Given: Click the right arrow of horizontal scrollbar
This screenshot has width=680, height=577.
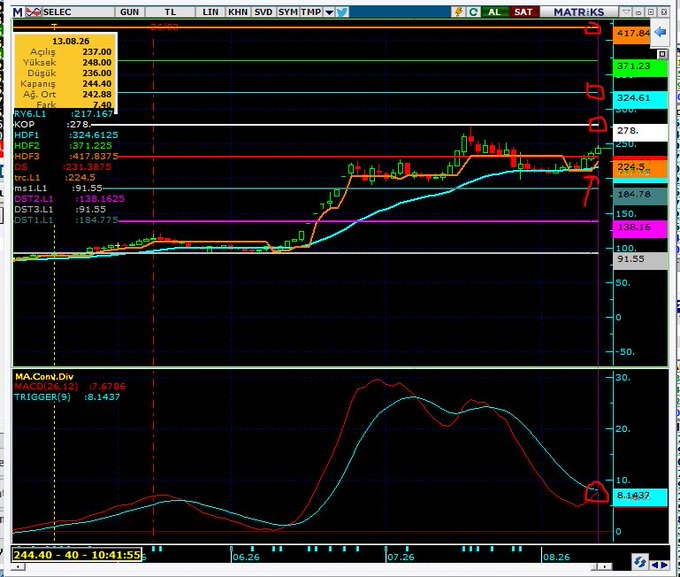Looking at the screenshot, I should click(606, 567).
